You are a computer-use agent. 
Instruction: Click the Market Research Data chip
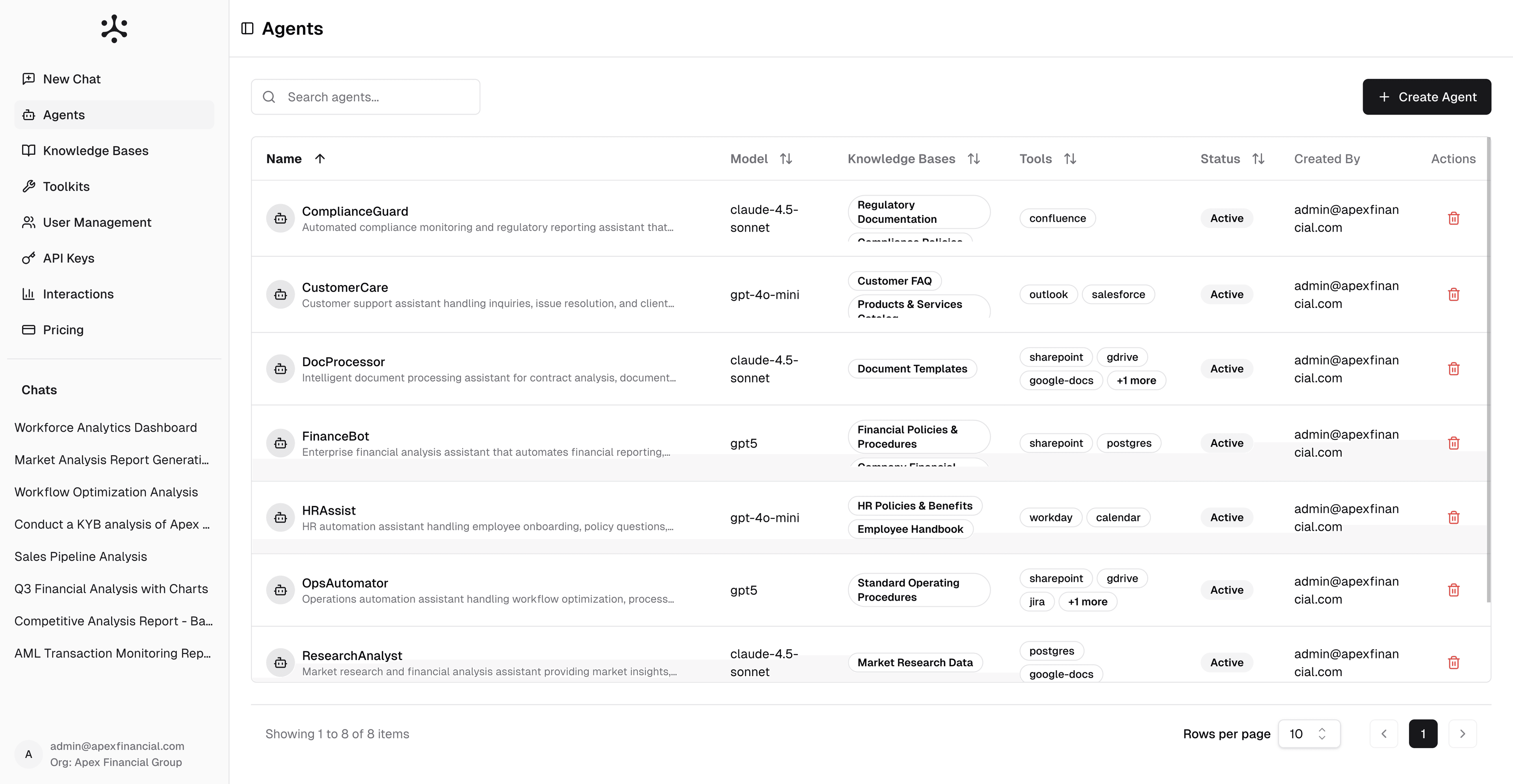click(x=915, y=663)
